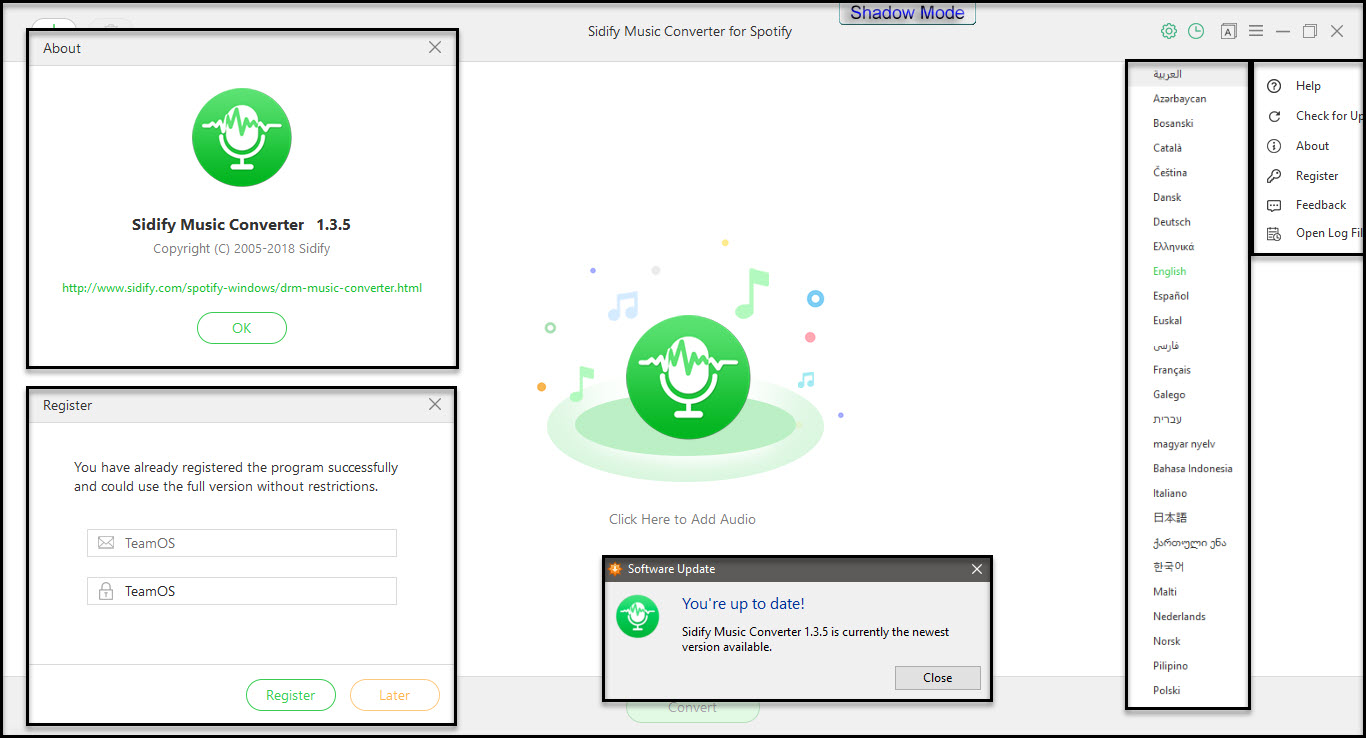Close the About dialog with X
Screen dimensions: 1366x738
tap(435, 47)
